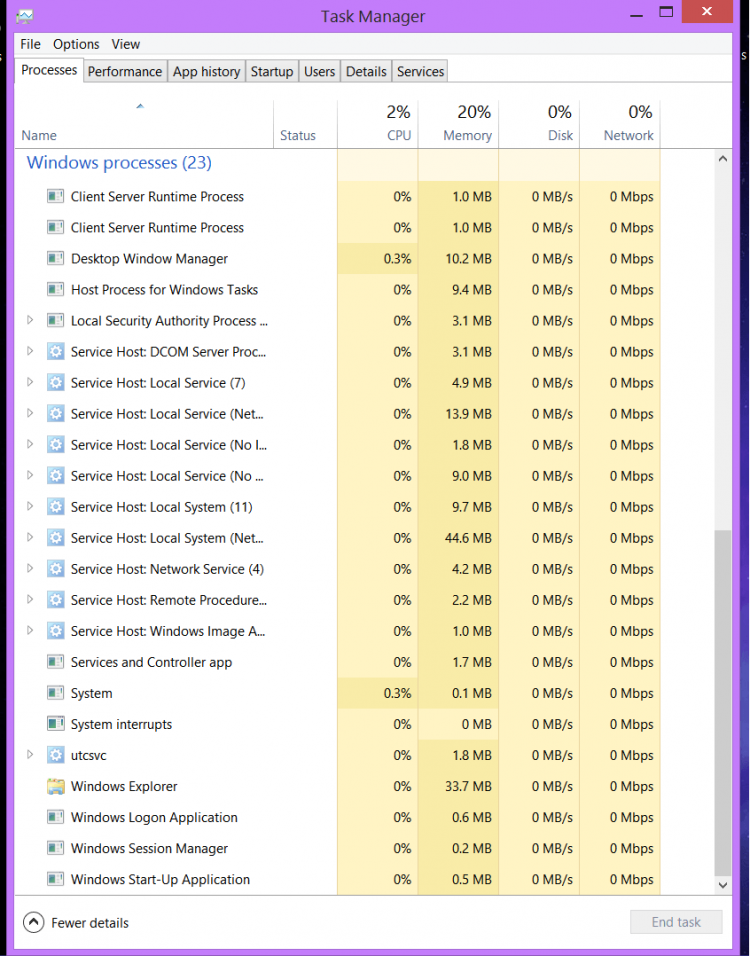Click the Windows Session Manager icon
This screenshot has height=956, width=750.
[x=55, y=848]
